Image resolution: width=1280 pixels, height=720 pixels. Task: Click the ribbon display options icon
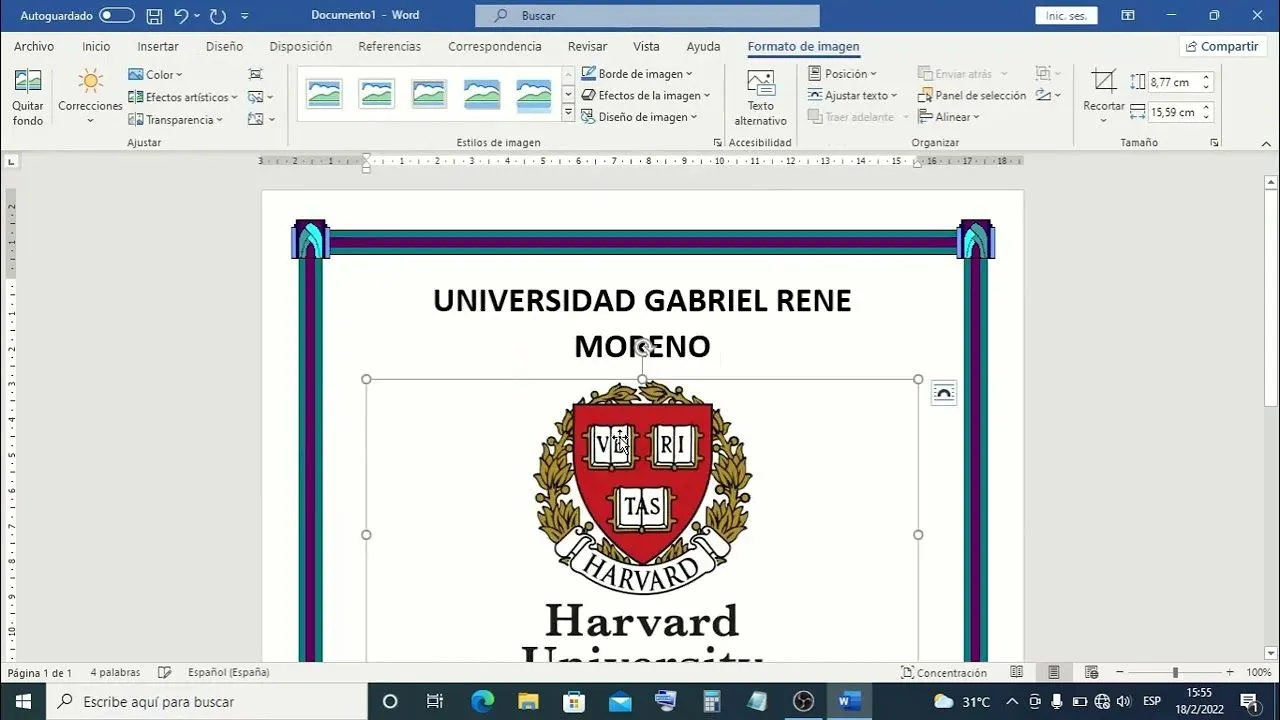coord(1128,16)
